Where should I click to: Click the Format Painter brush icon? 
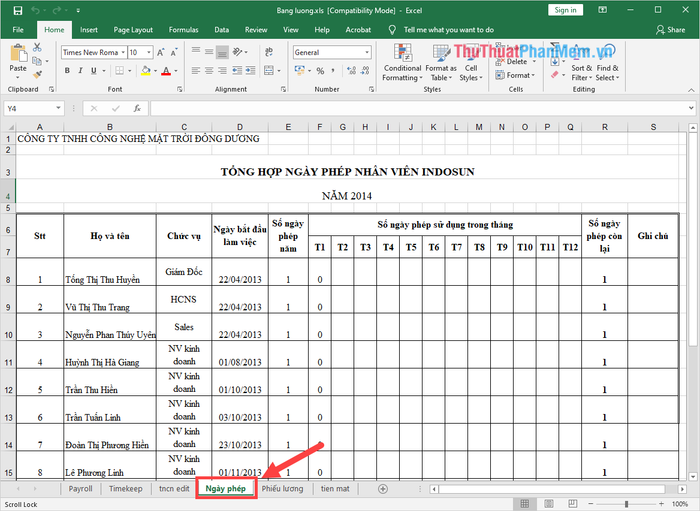point(38,75)
